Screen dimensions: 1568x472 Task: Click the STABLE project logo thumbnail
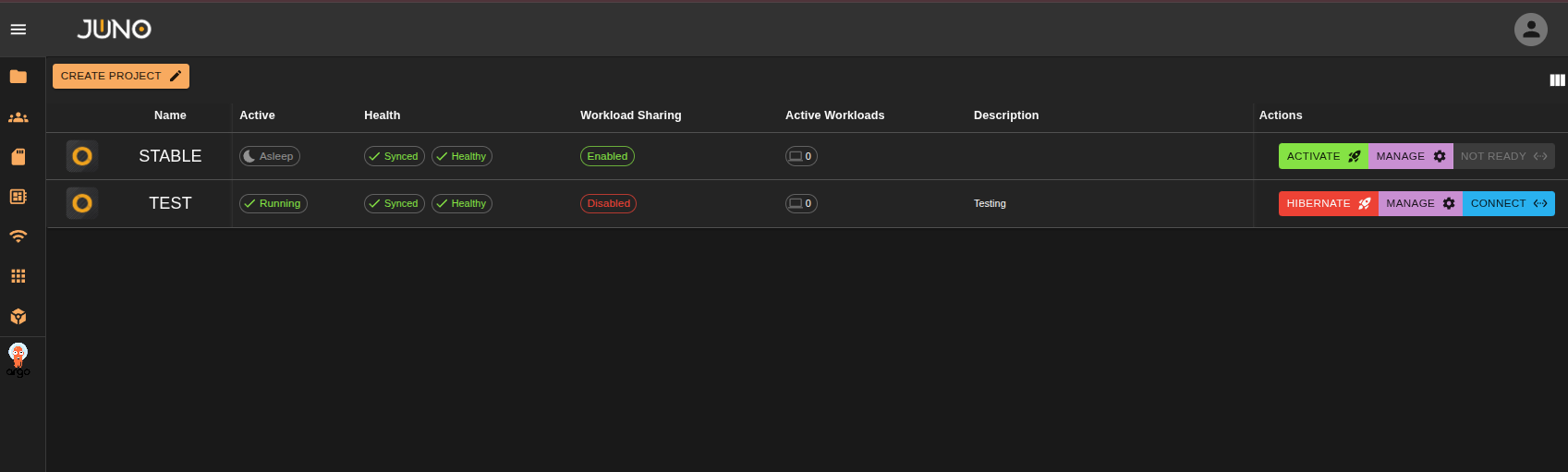point(82,156)
